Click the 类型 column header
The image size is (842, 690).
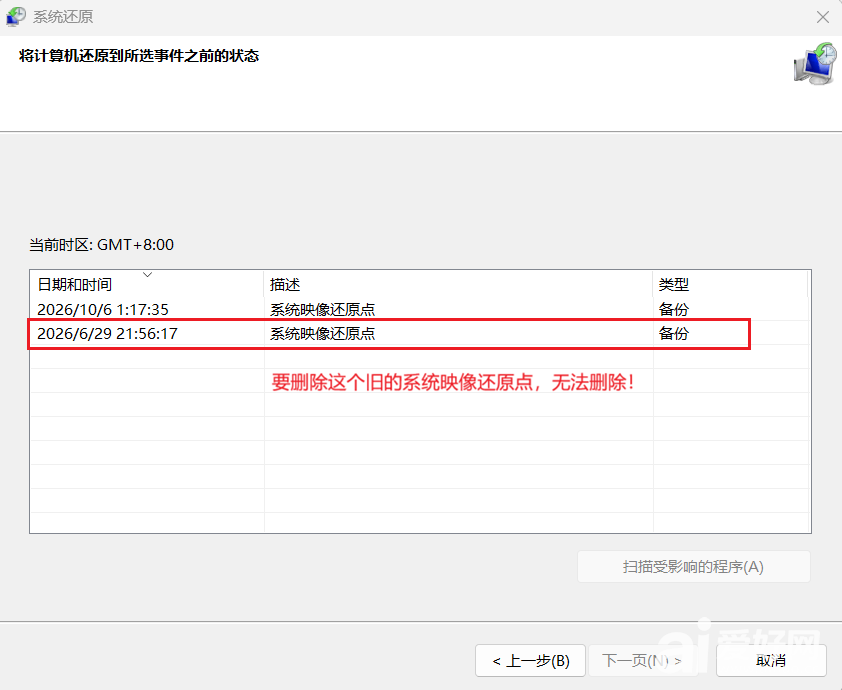(x=730, y=284)
